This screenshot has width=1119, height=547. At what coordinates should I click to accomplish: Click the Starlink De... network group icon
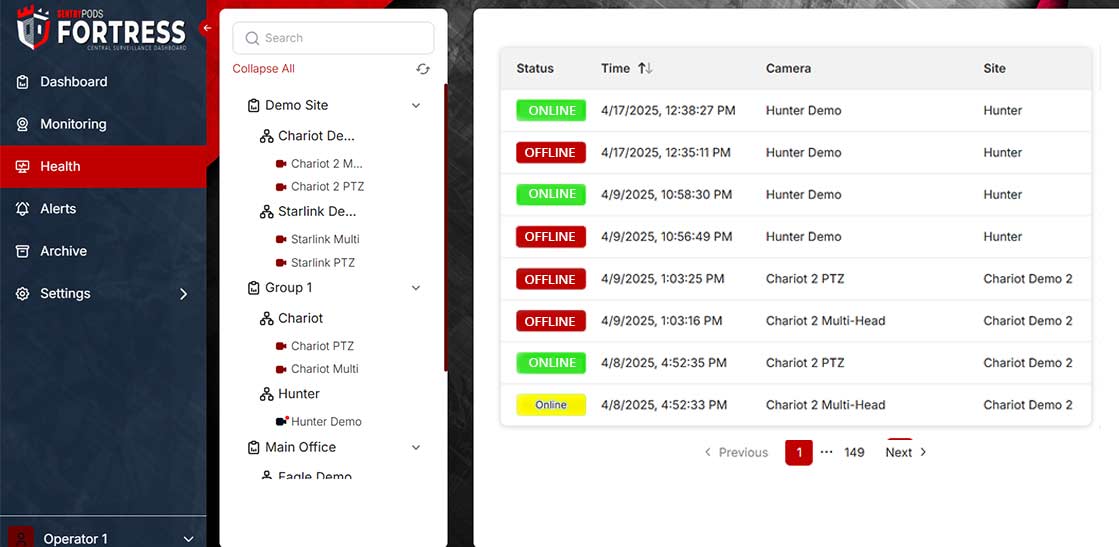pyautogui.click(x=267, y=212)
